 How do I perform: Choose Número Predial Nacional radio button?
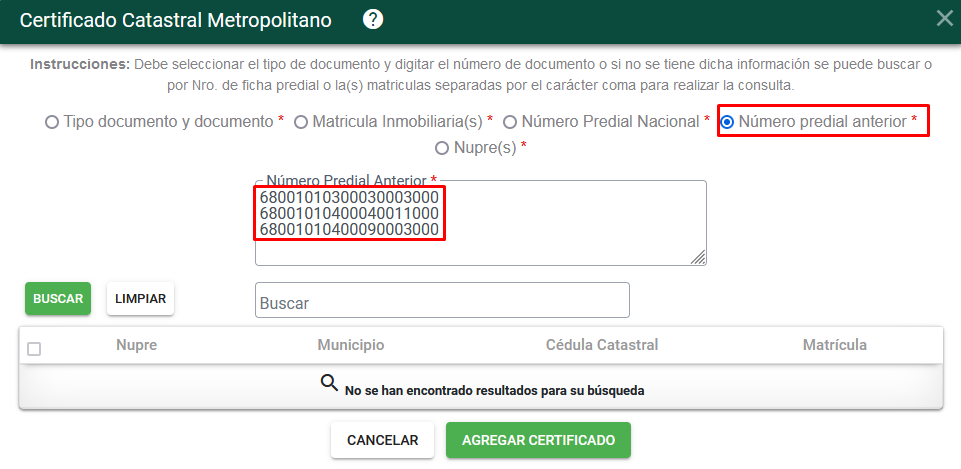click(510, 122)
